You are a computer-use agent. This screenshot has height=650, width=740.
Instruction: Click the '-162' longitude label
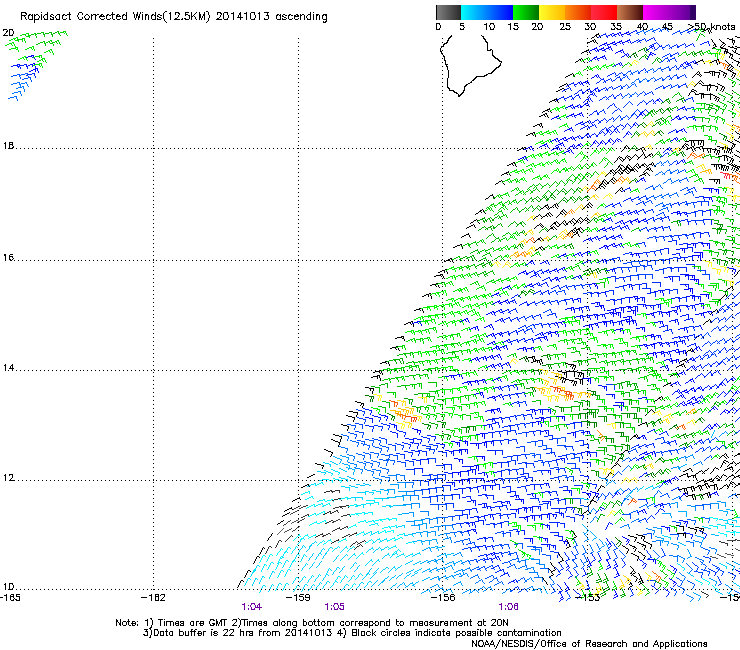coord(153,598)
